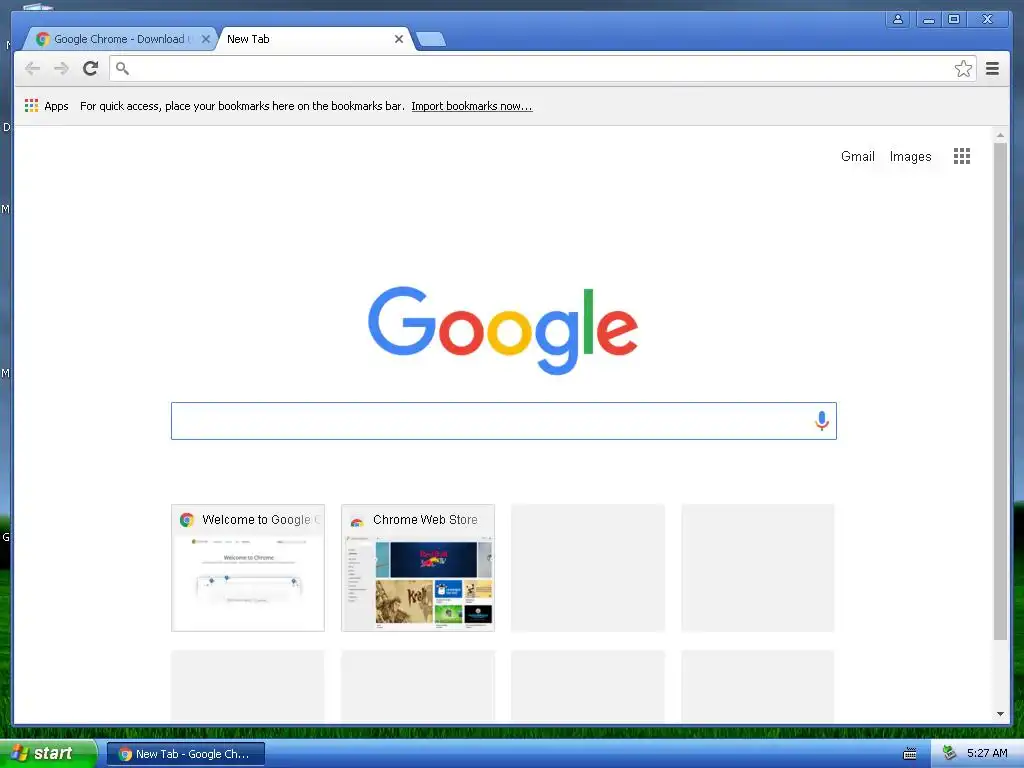1024x768 pixels.
Task: Close the New Tab tab
Action: click(x=398, y=39)
